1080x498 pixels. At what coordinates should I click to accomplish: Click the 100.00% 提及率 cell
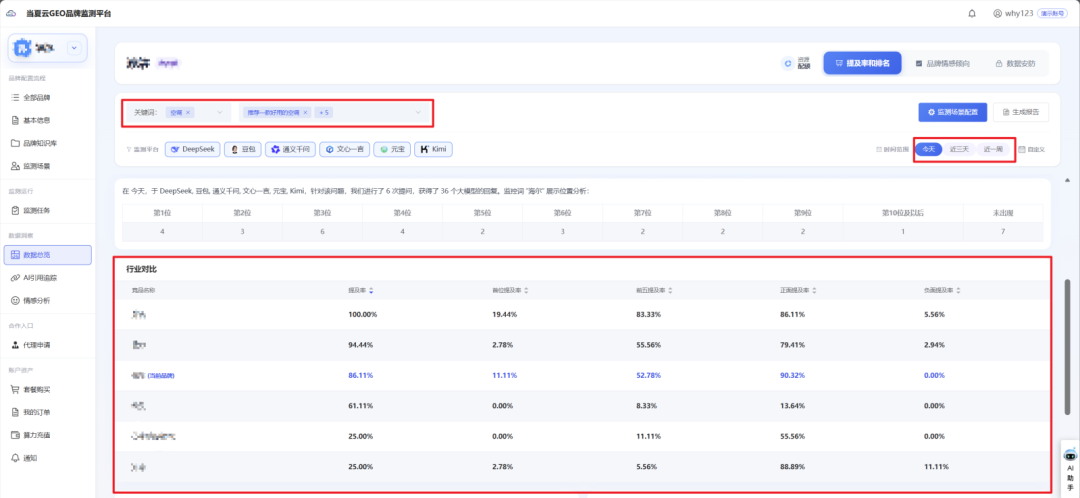tap(362, 314)
